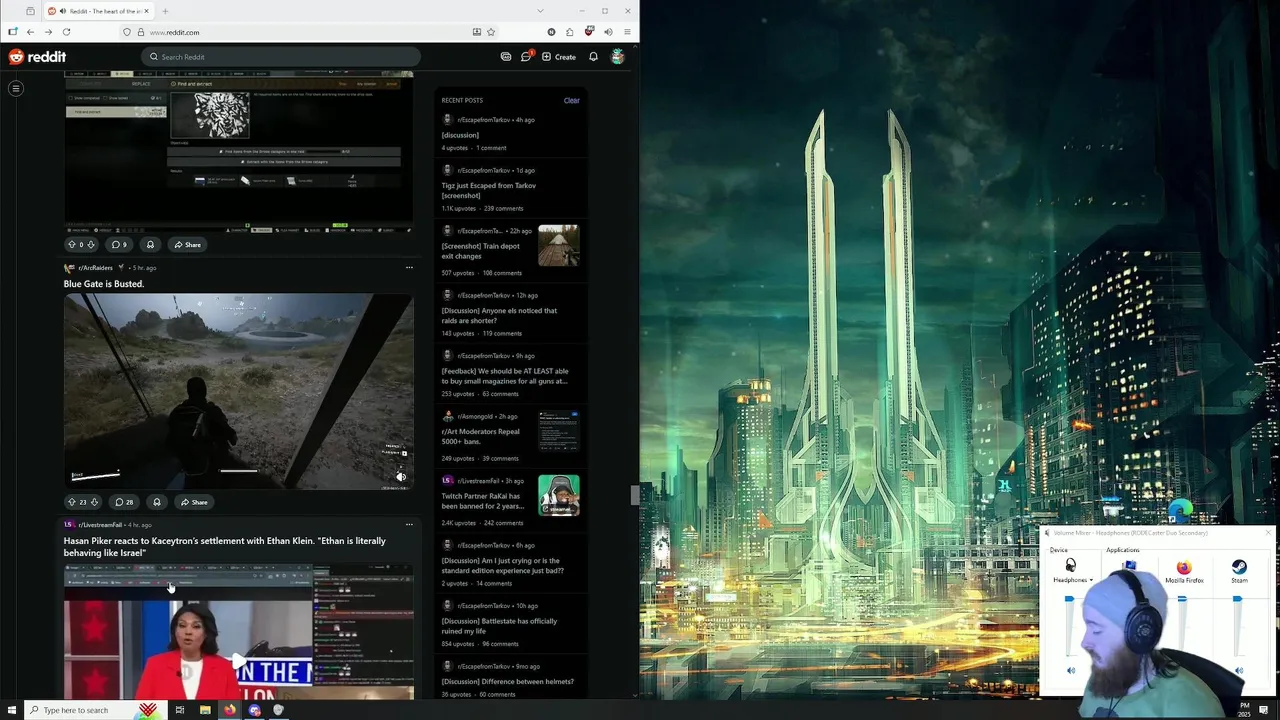1280x720 pixels.
Task: Upvote the Blue Gate is Busted post
Action: pos(71,502)
